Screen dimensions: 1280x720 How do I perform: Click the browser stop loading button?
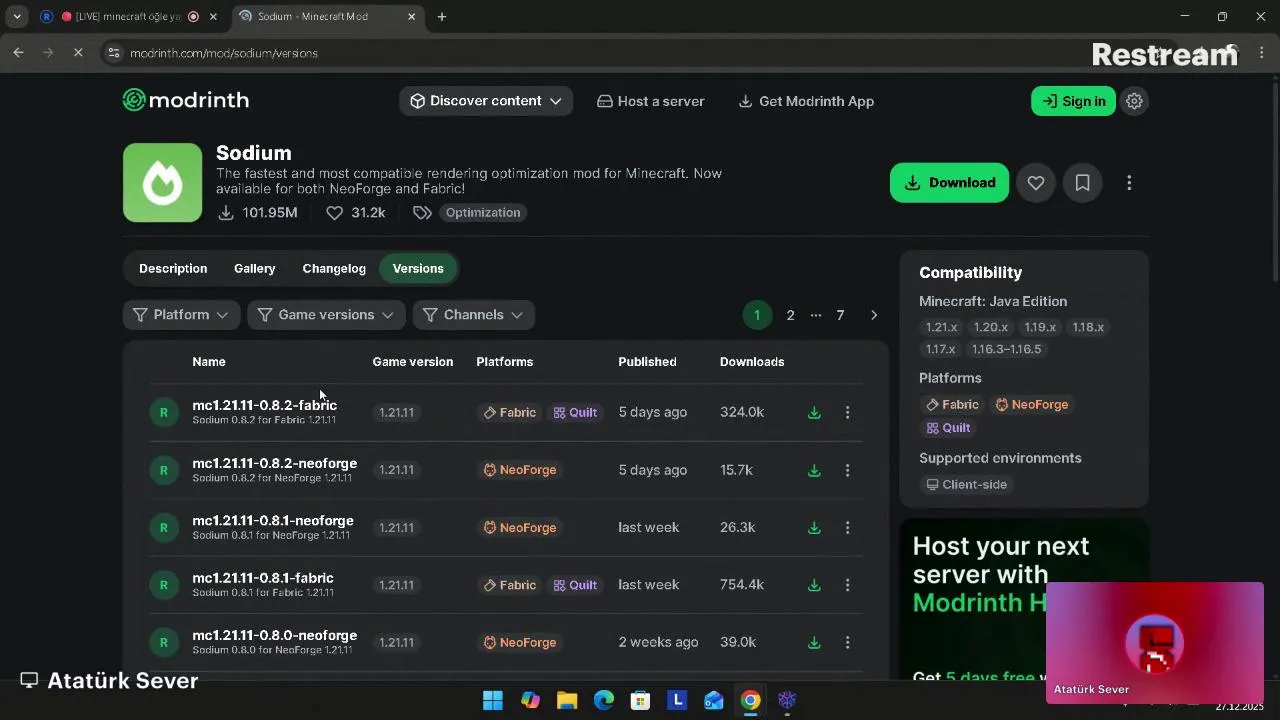point(78,52)
